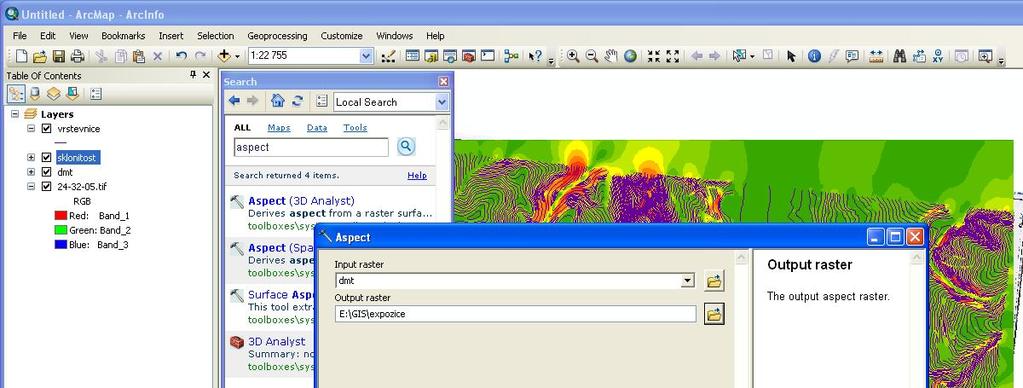Select the Pan hand tool
1023x388 pixels.
pyautogui.click(x=611, y=56)
